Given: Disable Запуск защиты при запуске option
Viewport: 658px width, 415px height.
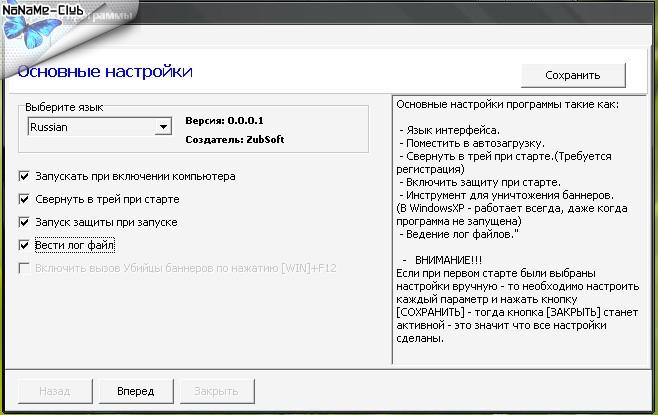Looking at the screenshot, I should tap(24, 222).
